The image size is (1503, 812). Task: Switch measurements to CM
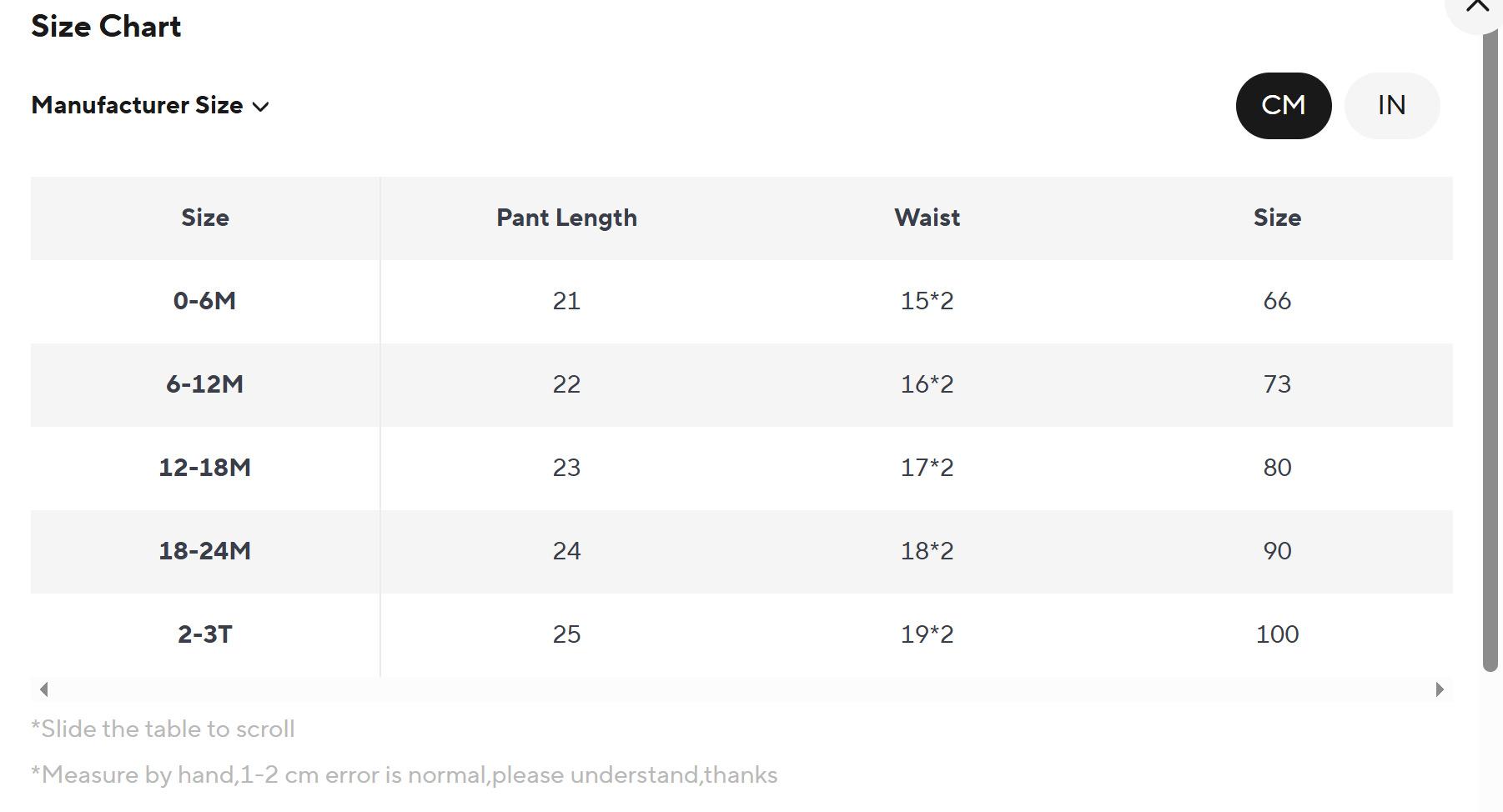pyautogui.click(x=1283, y=106)
